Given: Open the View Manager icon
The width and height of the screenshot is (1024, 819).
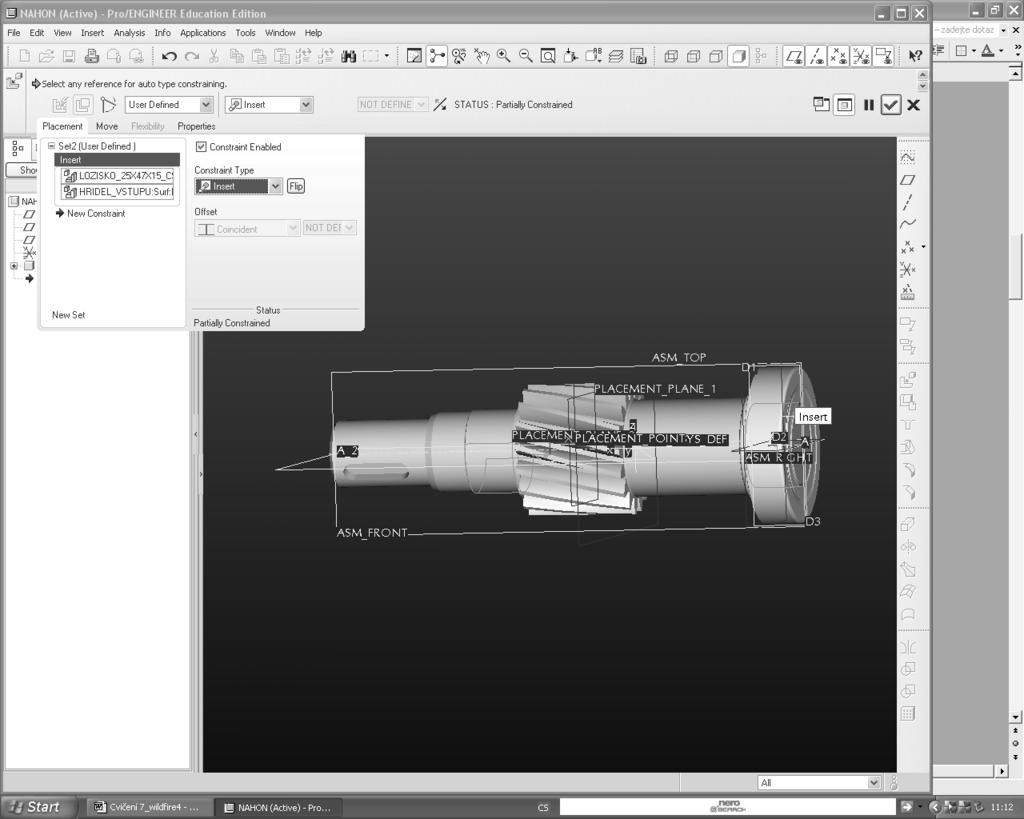Looking at the screenshot, I should [638, 56].
